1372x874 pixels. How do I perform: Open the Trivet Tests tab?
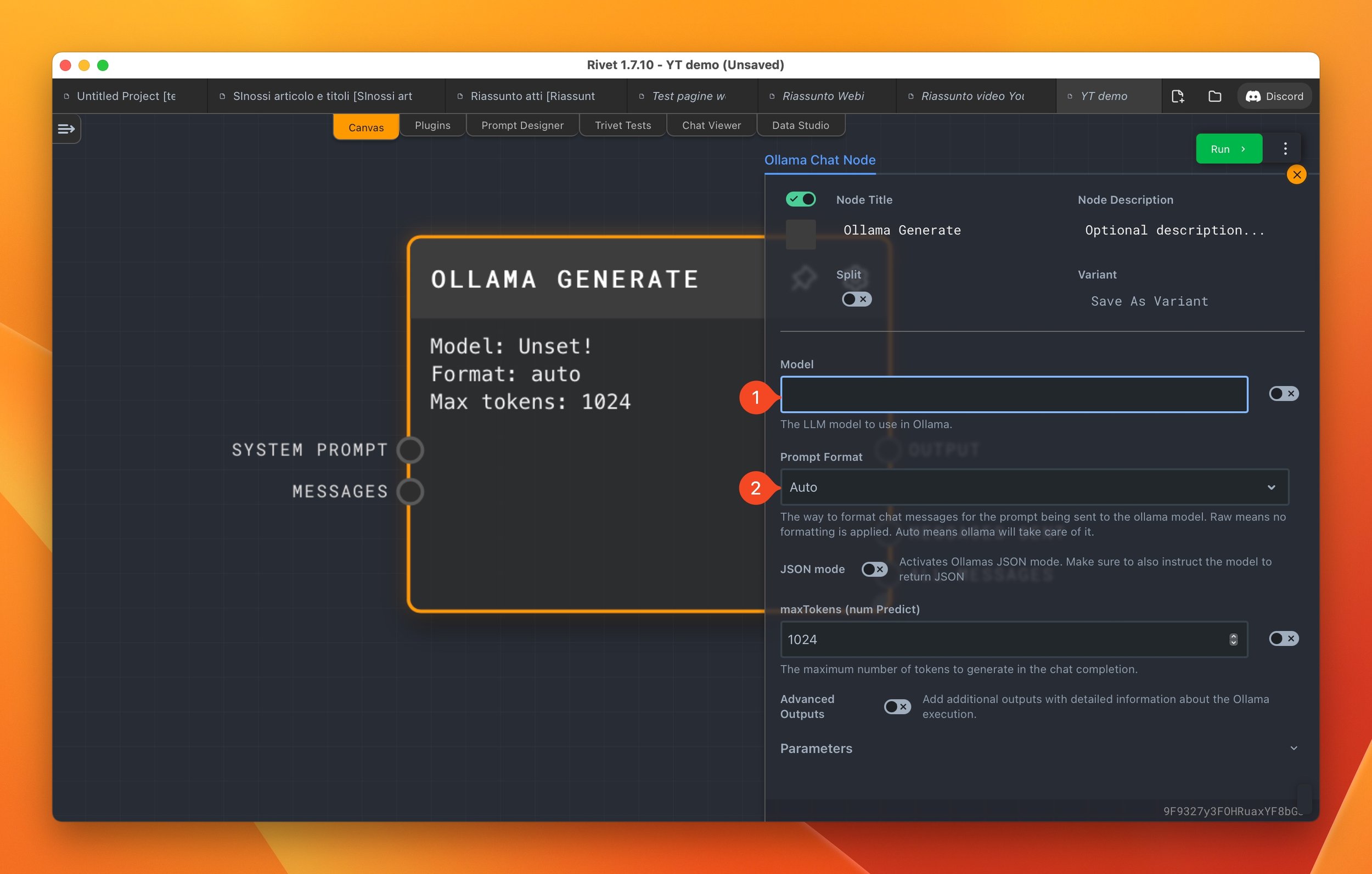(623, 125)
